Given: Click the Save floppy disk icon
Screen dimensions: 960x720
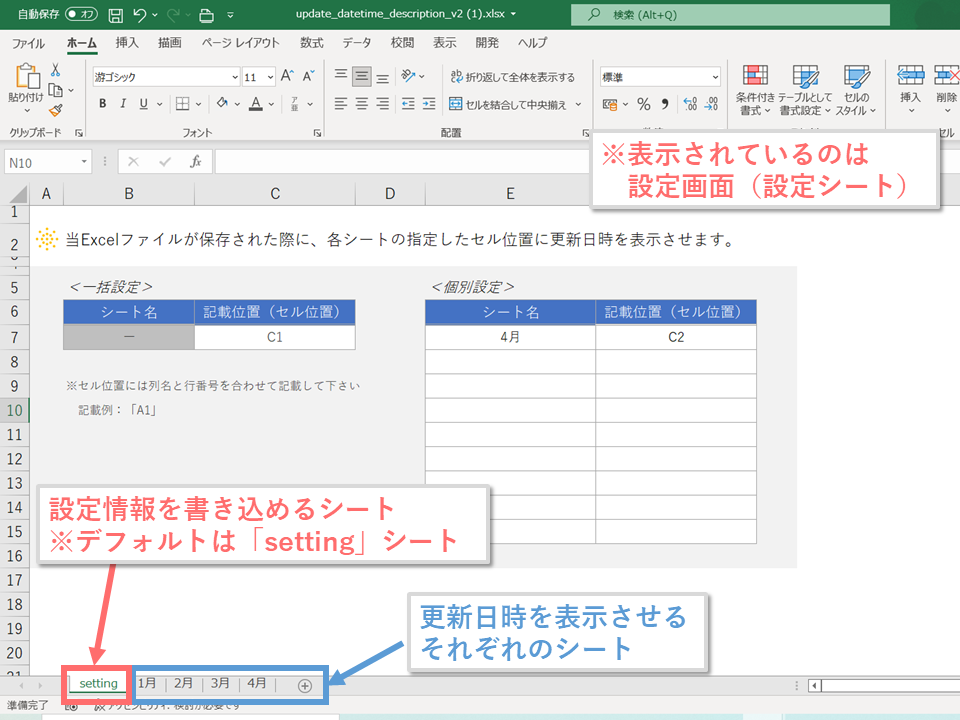Looking at the screenshot, I should pos(116,15).
